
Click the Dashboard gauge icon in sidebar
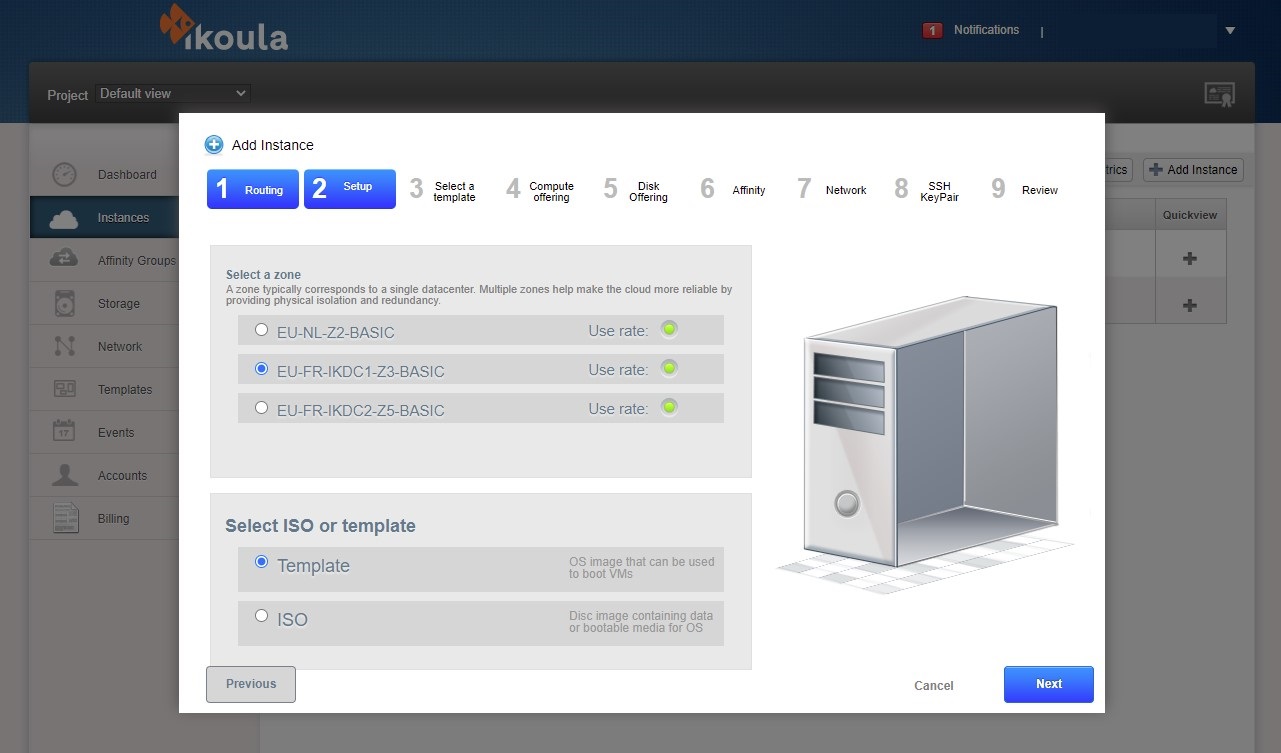tap(64, 174)
